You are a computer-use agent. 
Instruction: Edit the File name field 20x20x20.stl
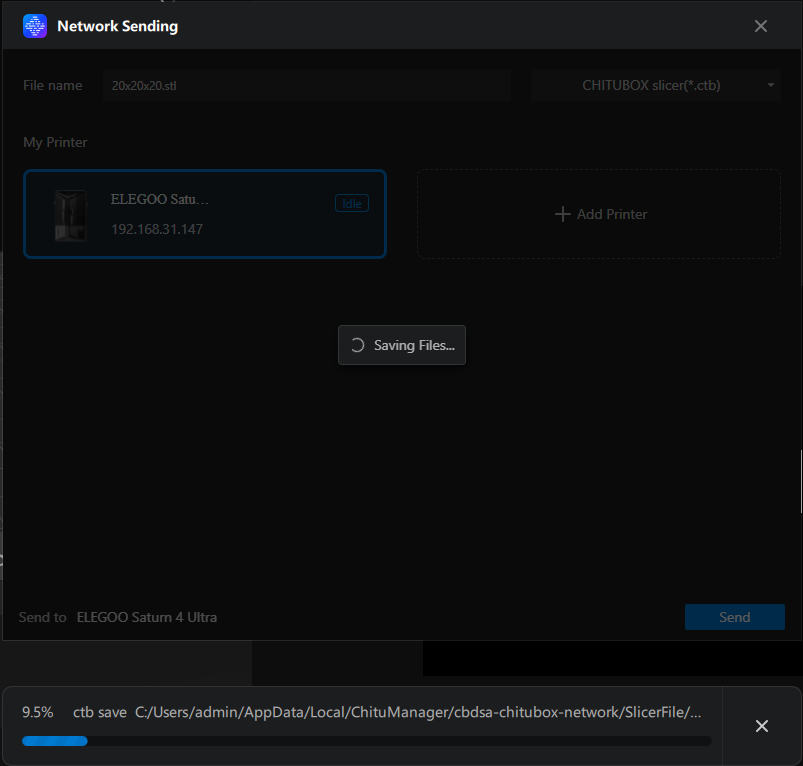307,86
